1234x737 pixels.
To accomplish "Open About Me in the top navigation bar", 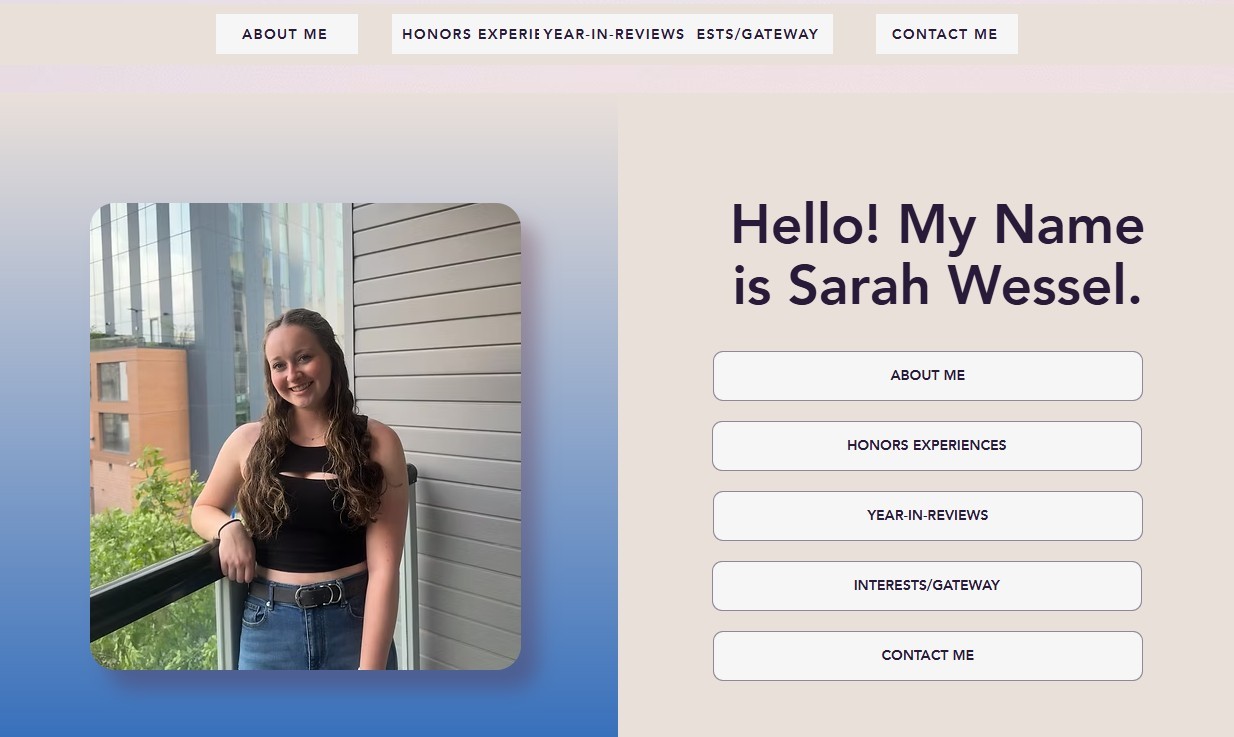I will coord(286,34).
